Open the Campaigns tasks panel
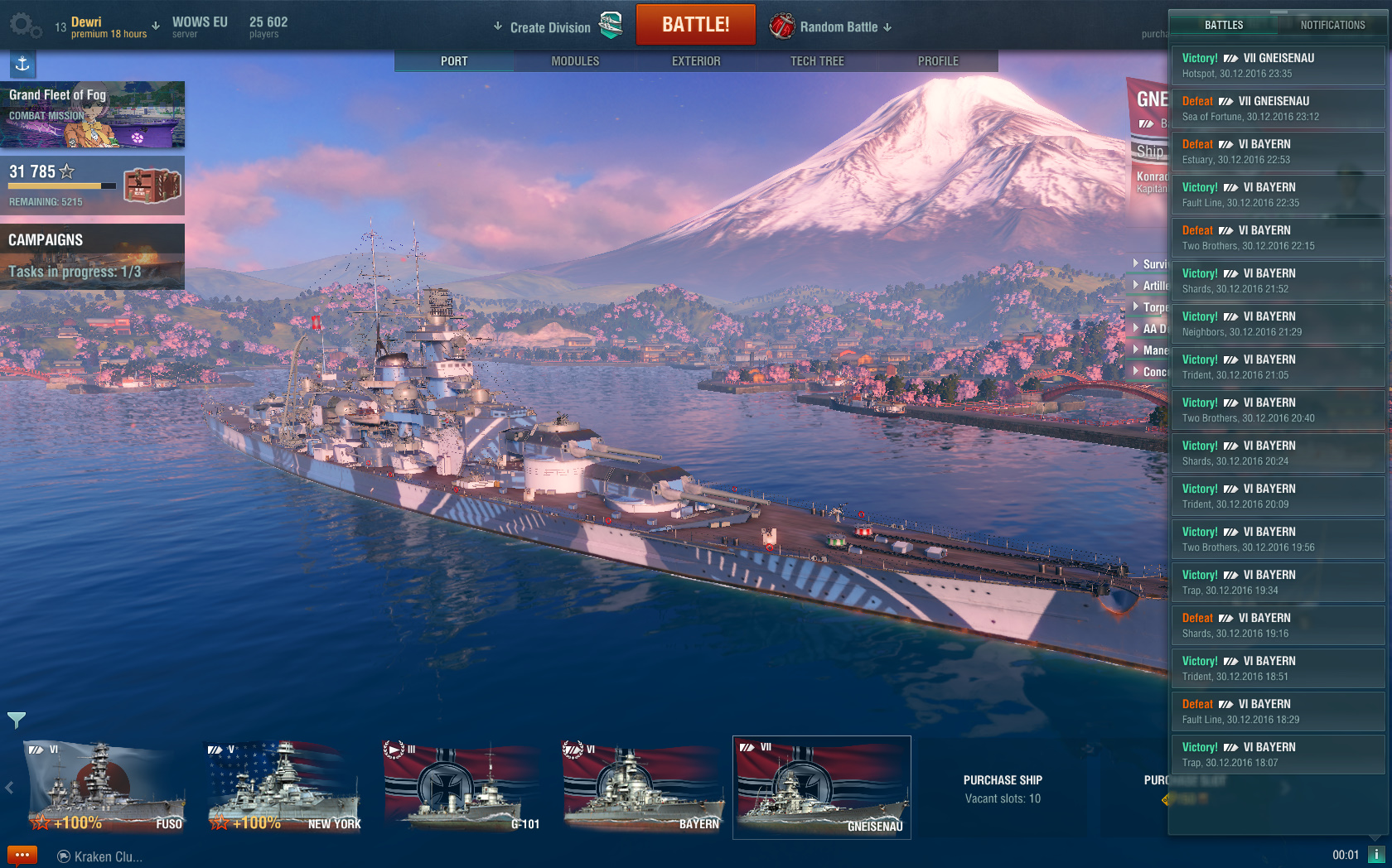This screenshot has height=868, width=1392. pyautogui.click(x=92, y=256)
